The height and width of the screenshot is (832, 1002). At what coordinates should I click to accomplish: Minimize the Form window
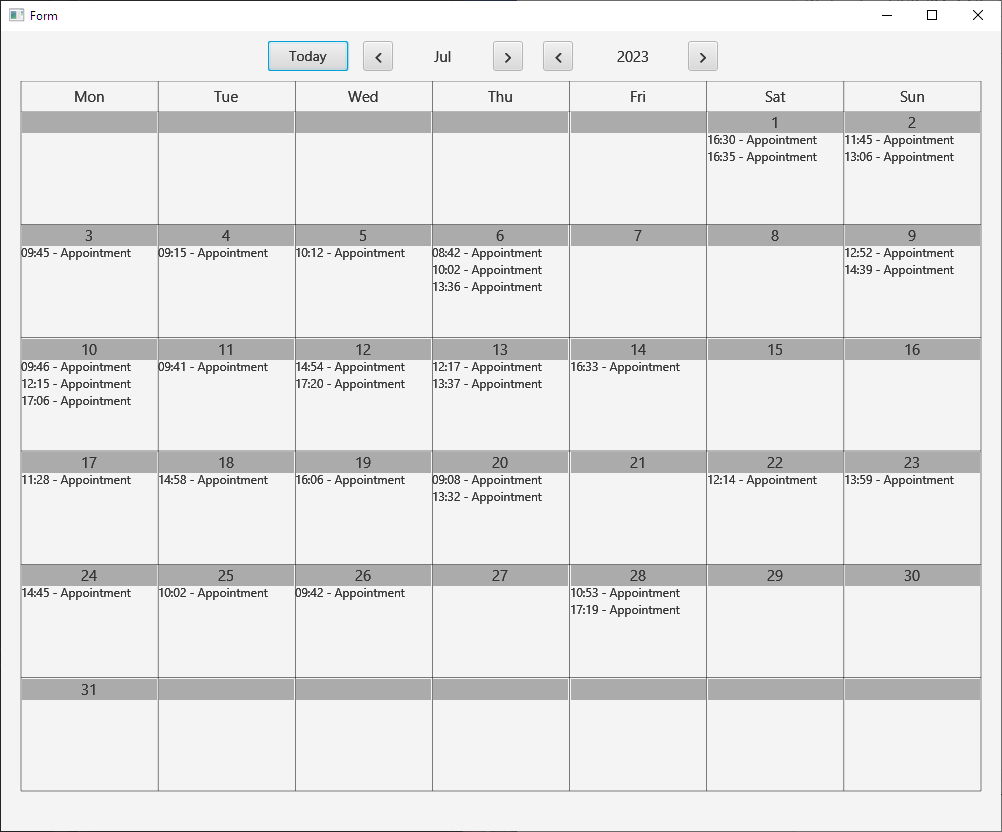pos(887,15)
